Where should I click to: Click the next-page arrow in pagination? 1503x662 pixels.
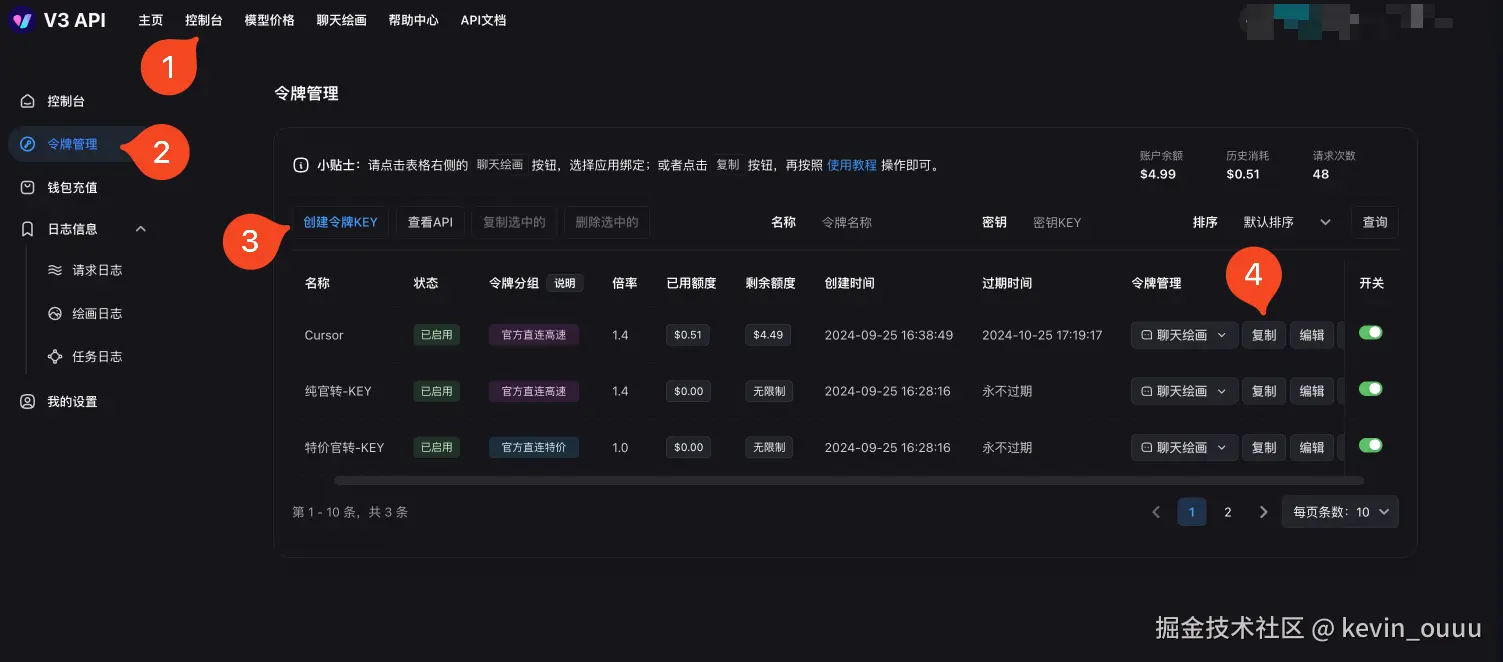(1263, 511)
